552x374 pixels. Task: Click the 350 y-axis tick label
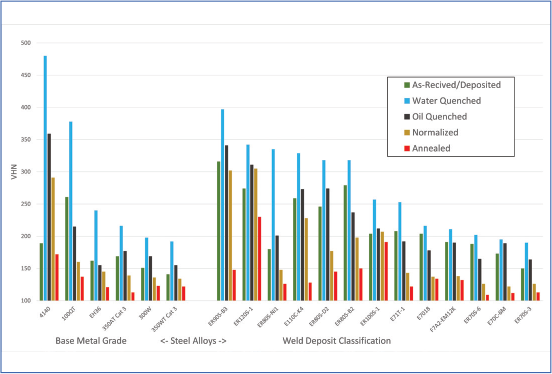[26, 140]
